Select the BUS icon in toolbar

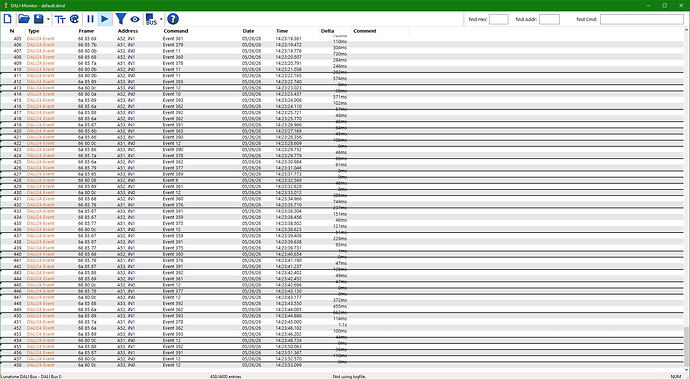click(151, 19)
